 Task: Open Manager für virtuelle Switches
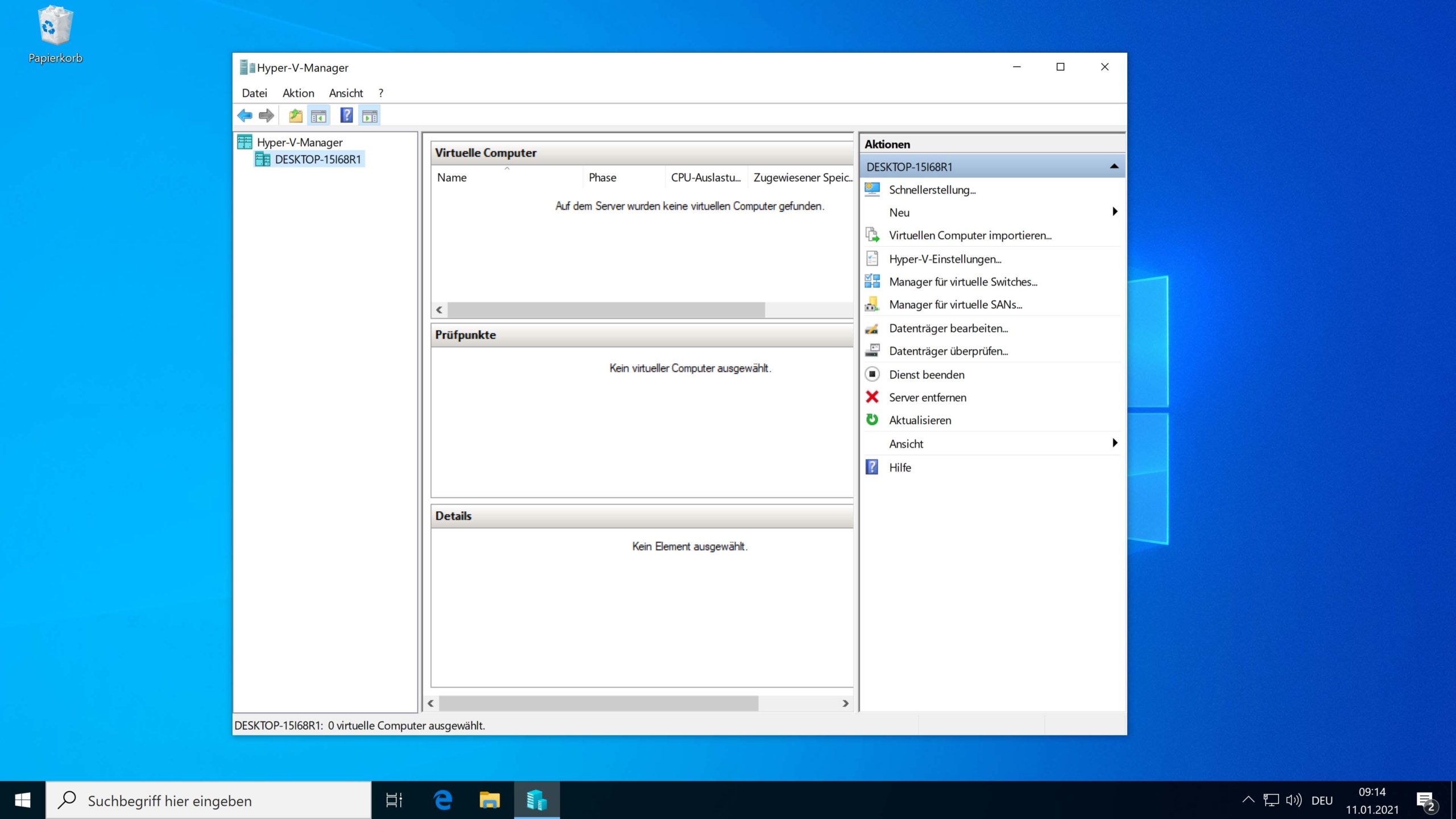962,282
